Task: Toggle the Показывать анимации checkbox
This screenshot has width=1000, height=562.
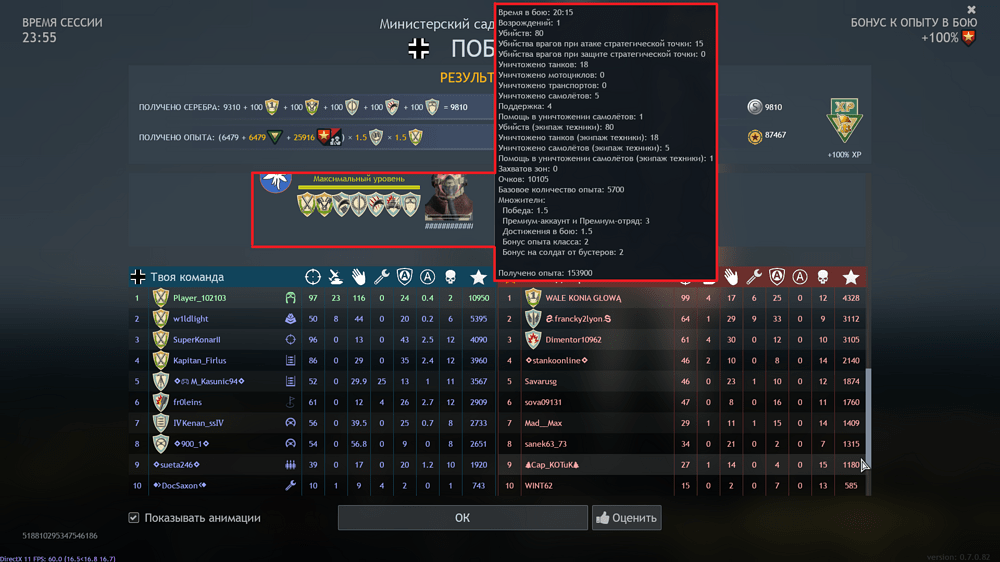Action: (x=133, y=517)
